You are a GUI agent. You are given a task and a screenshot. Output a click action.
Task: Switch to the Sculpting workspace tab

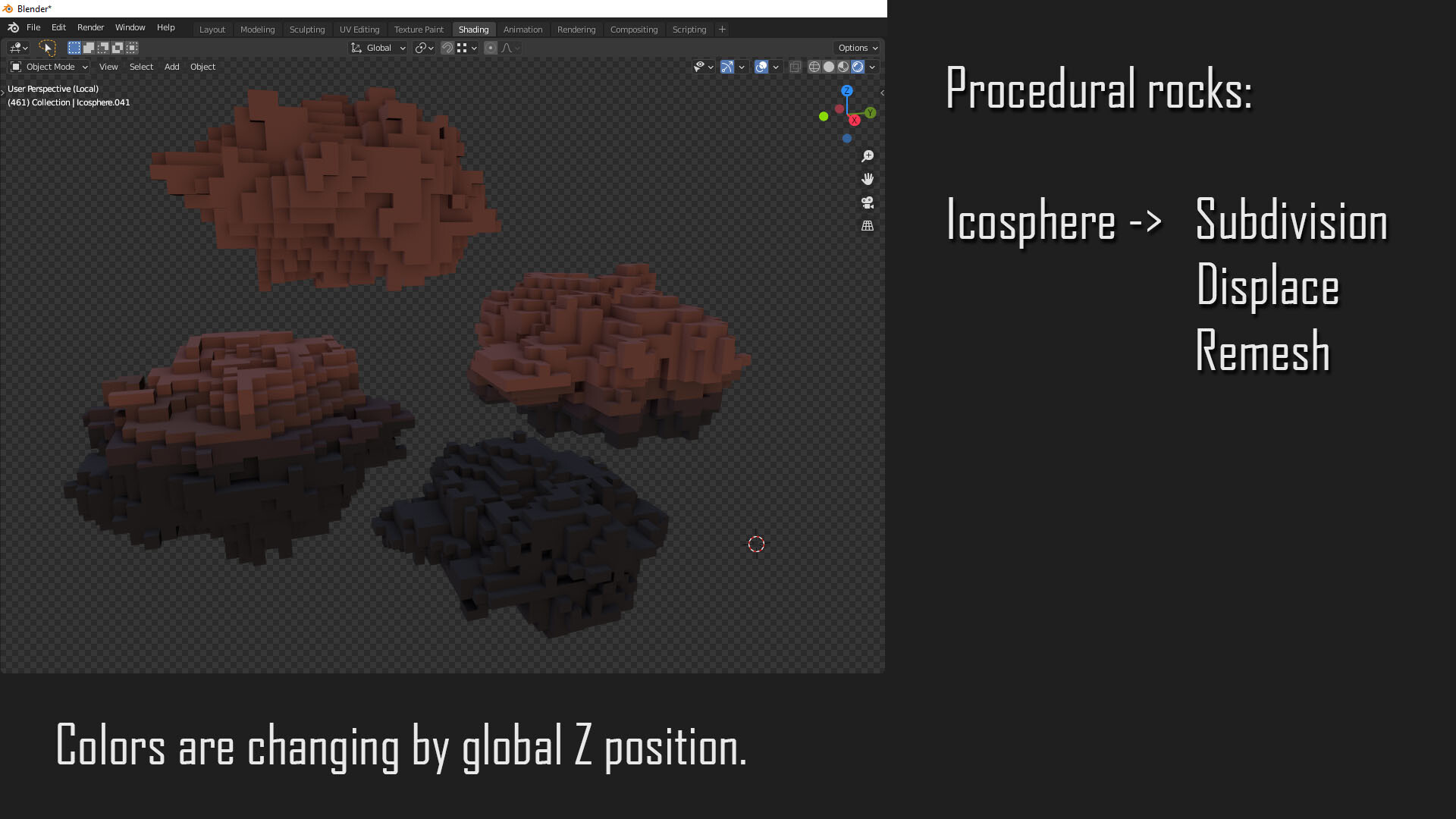tap(306, 30)
